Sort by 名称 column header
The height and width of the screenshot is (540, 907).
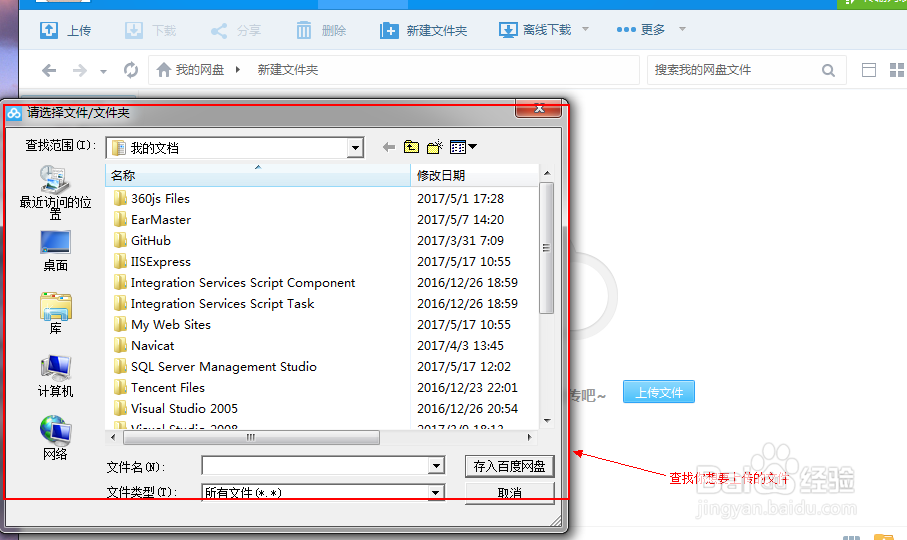pyautogui.click(x=258, y=175)
